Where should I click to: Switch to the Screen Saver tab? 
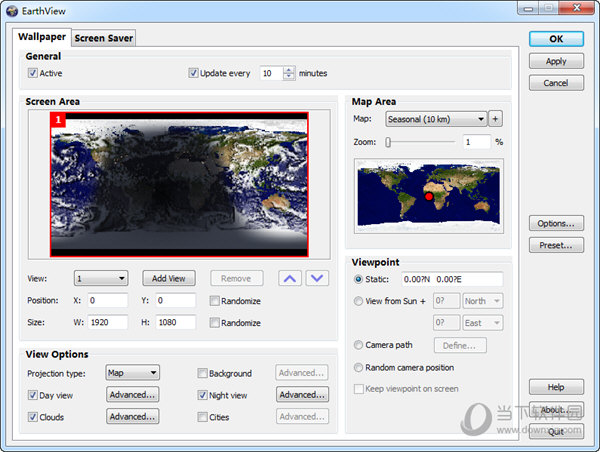[x=104, y=38]
